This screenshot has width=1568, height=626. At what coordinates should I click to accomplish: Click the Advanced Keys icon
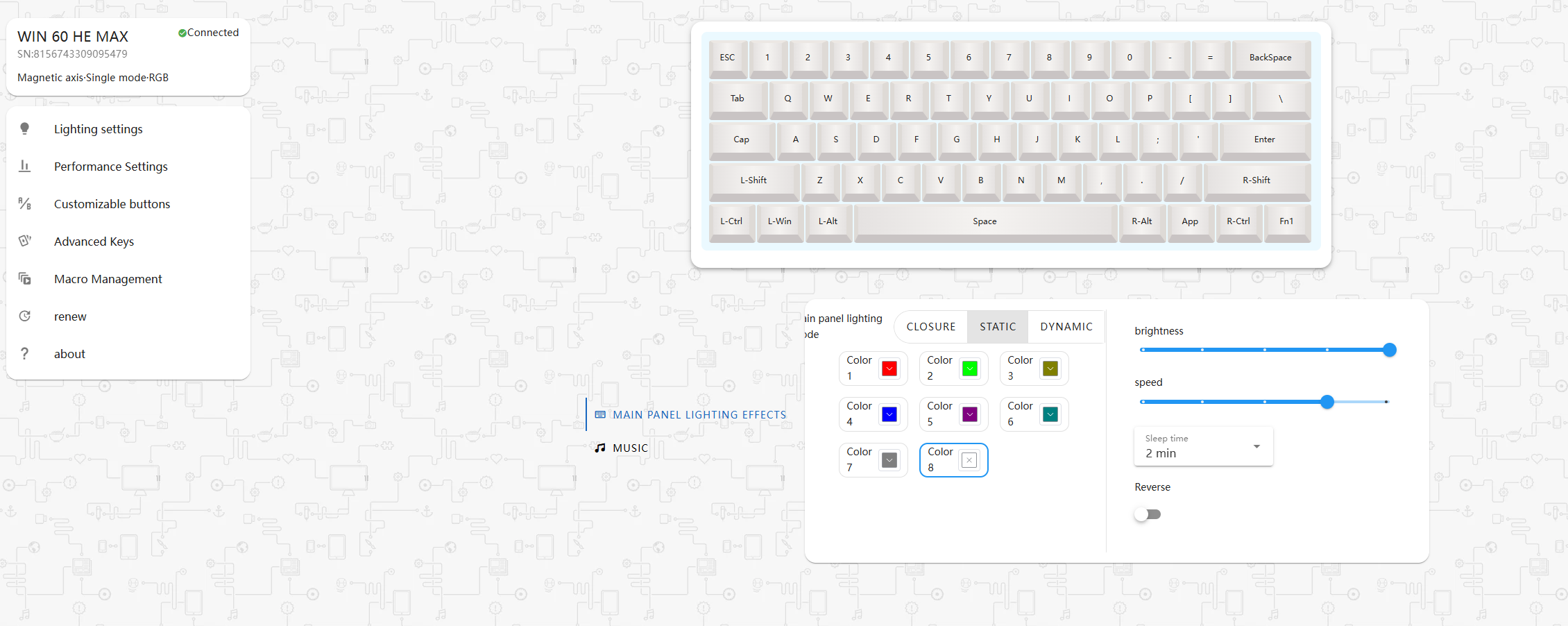click(x=25, y=241)
